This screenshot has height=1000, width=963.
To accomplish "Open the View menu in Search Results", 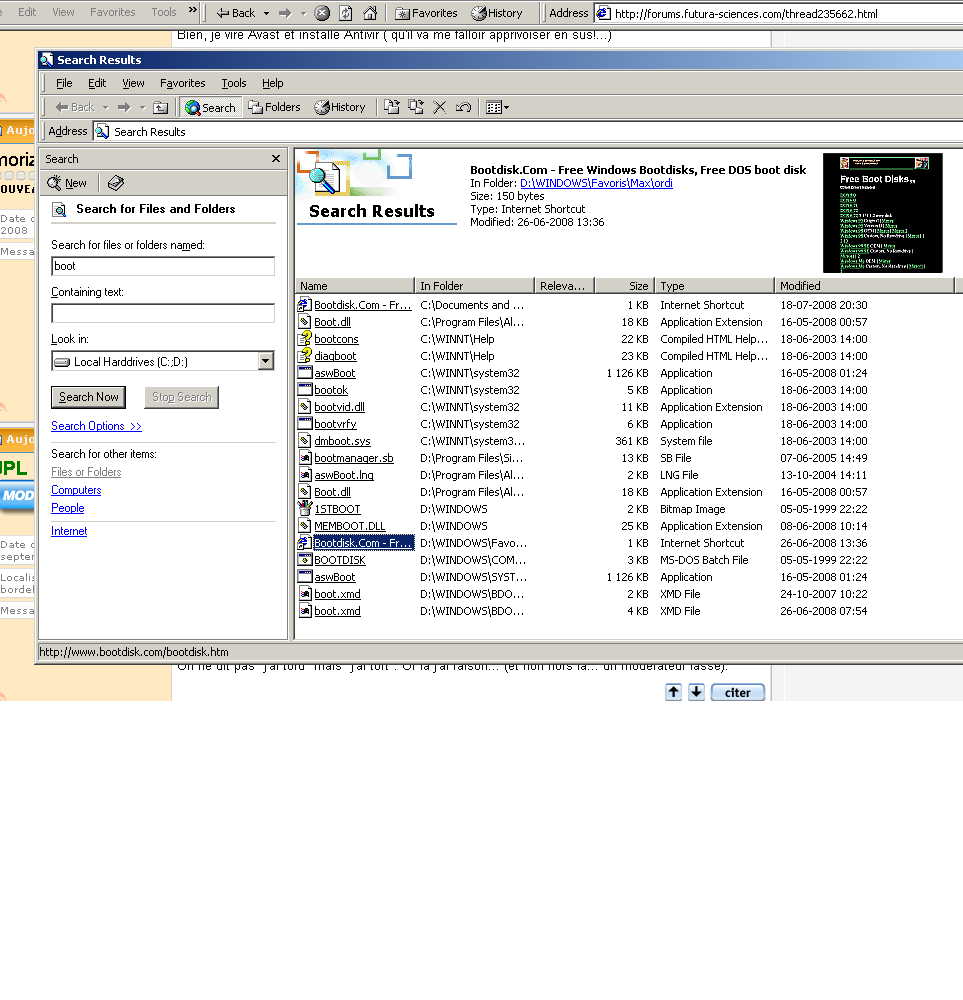I will click(133, 84).
